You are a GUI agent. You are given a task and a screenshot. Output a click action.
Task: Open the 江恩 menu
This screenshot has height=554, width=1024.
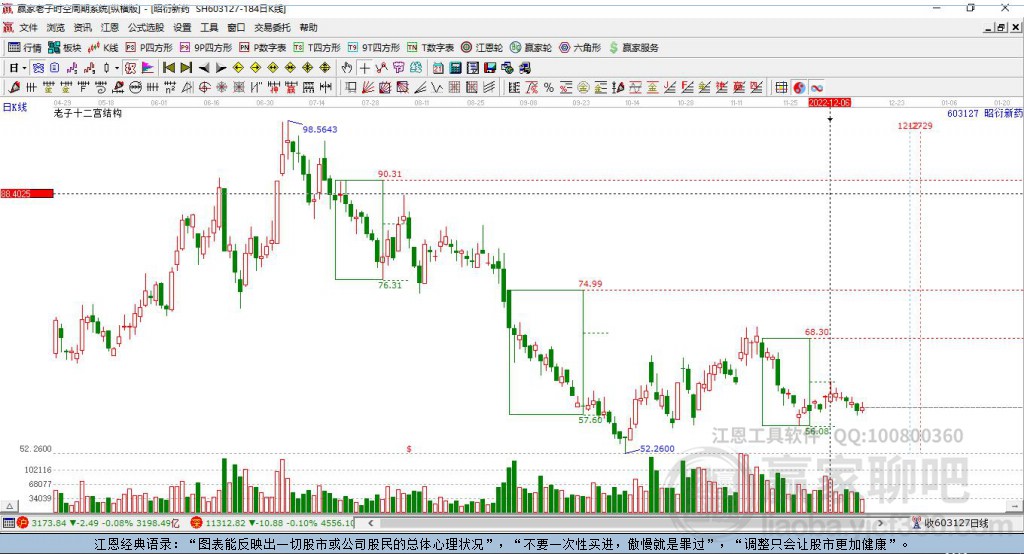(x=110, y=27)
